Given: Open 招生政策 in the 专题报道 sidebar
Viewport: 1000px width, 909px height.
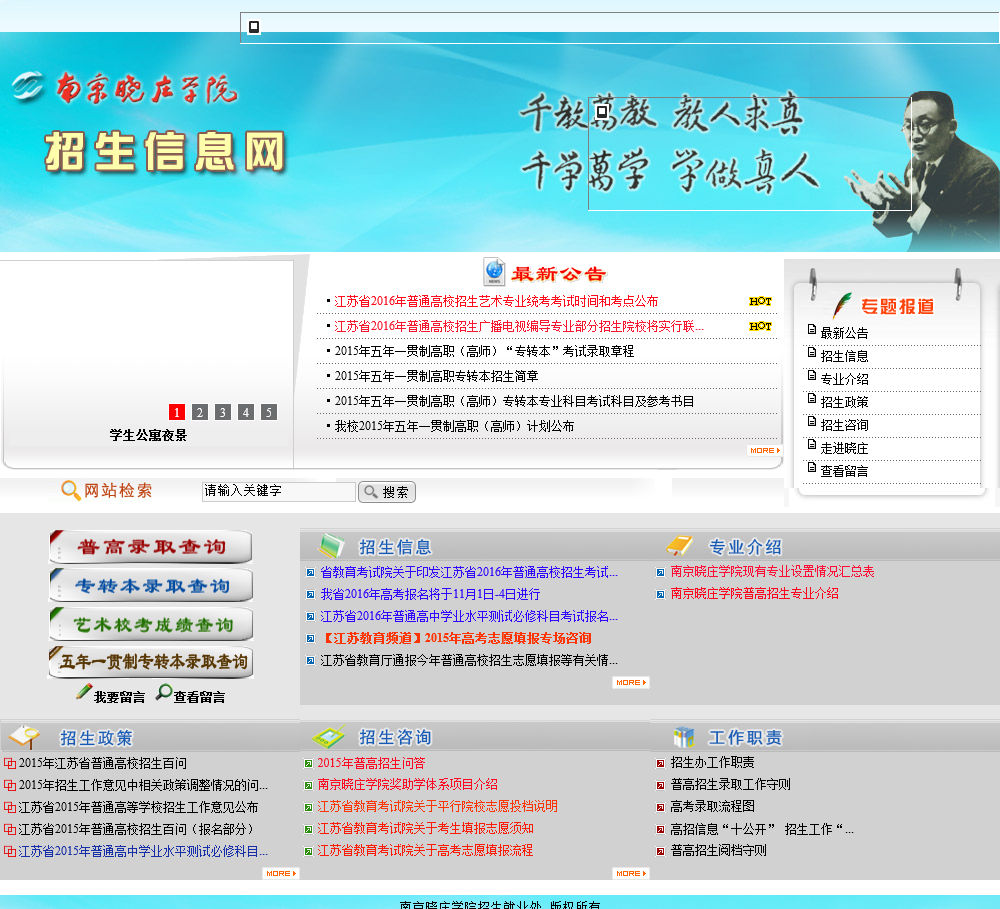Looking at the screenshot, I should [x=844, y=402].
